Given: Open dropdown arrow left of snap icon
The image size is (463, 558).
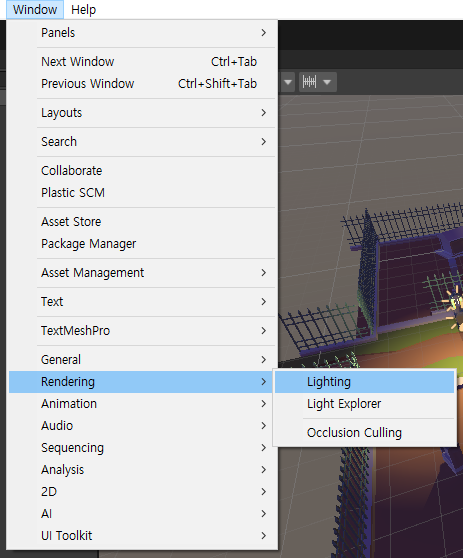Looking at the screenshot, I should tap(288, 83).
